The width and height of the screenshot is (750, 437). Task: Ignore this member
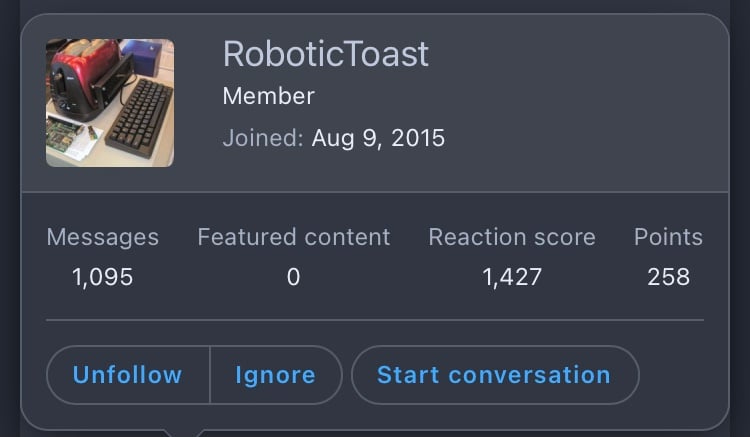point(276,375)
